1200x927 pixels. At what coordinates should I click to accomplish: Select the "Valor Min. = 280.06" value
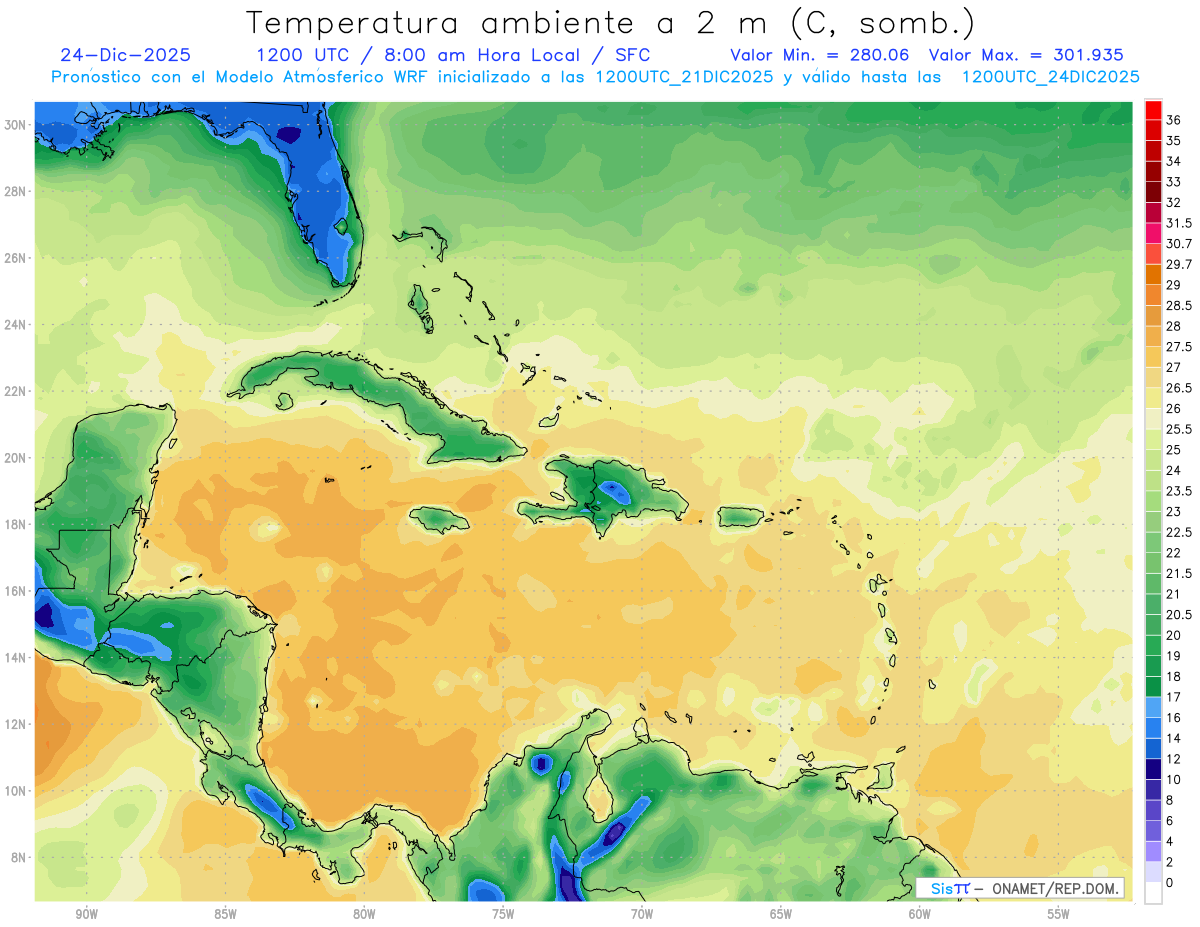pyautogui.click(x=819, y=55)
